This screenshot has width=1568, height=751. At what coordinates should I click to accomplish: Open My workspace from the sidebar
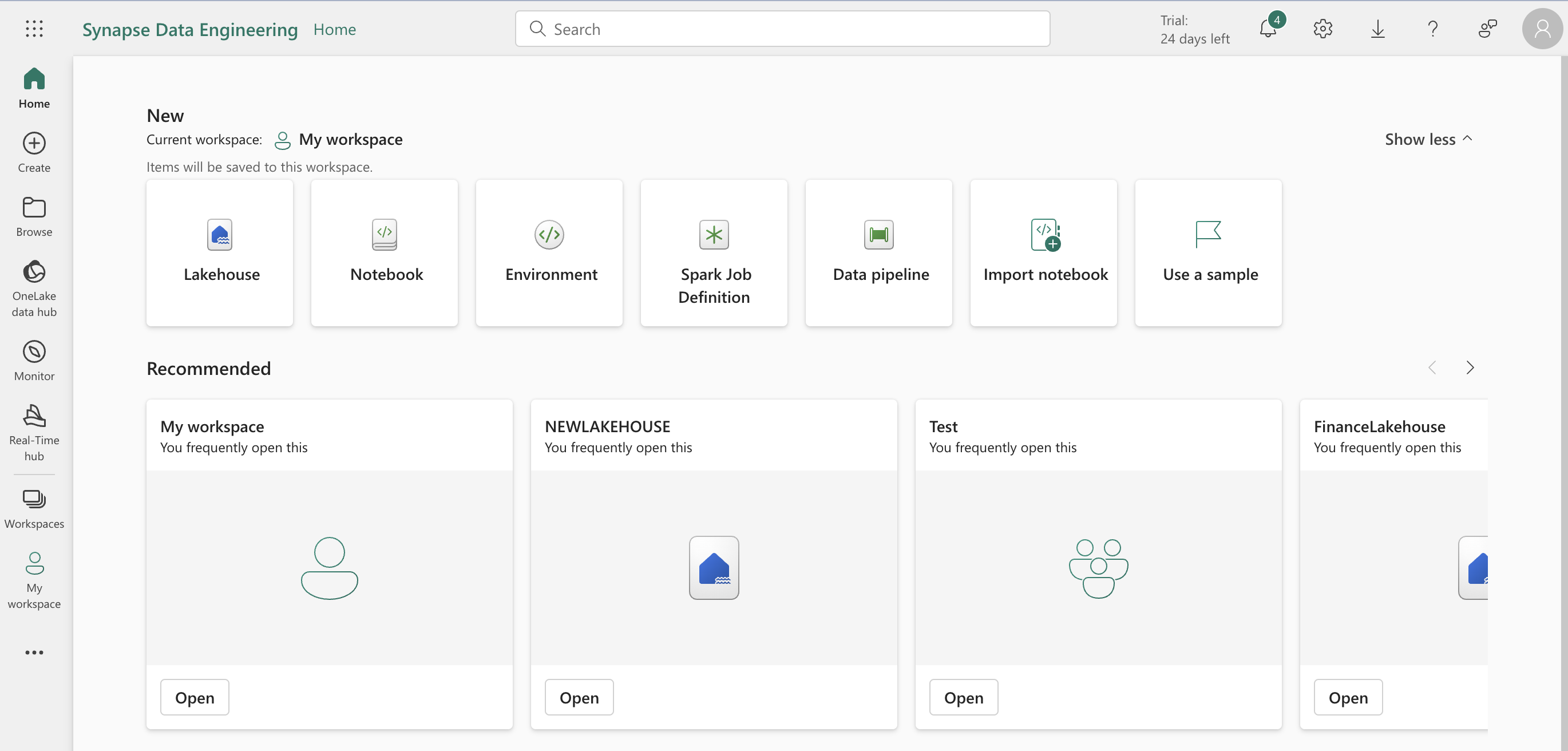pos(34,580)
